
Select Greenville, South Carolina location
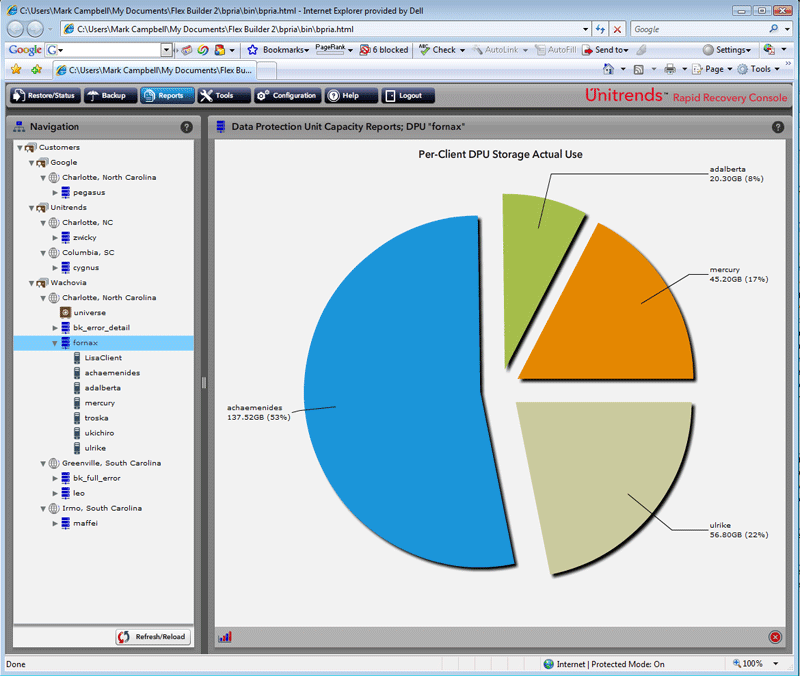[111, 463]
